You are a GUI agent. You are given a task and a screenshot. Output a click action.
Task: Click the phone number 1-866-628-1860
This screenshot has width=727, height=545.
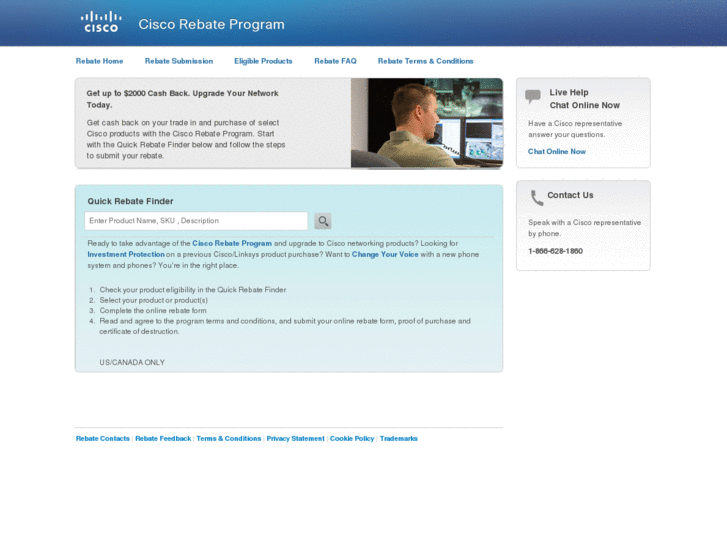[x=555, y=251]
